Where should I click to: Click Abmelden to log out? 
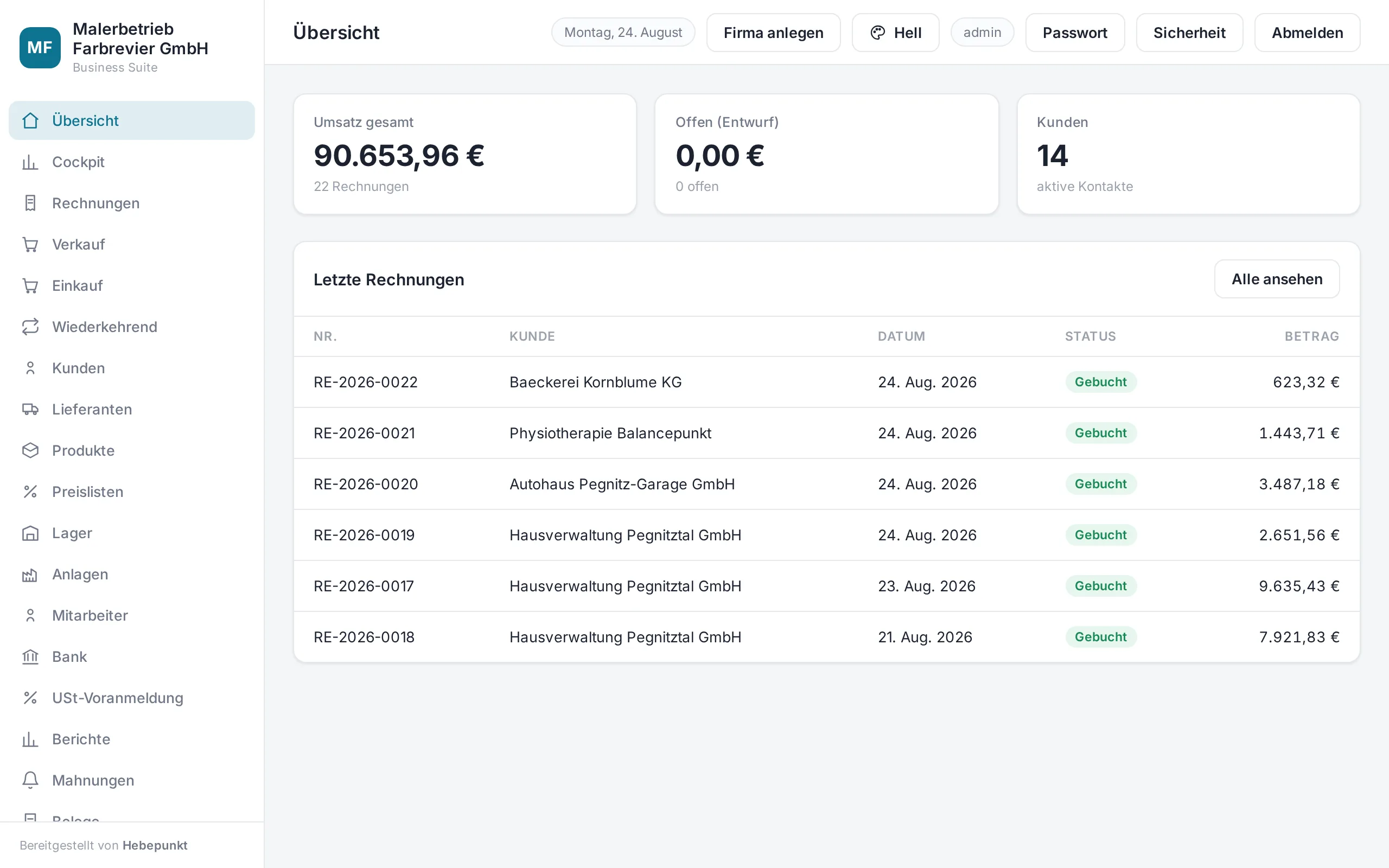[x=1307, y=33]
